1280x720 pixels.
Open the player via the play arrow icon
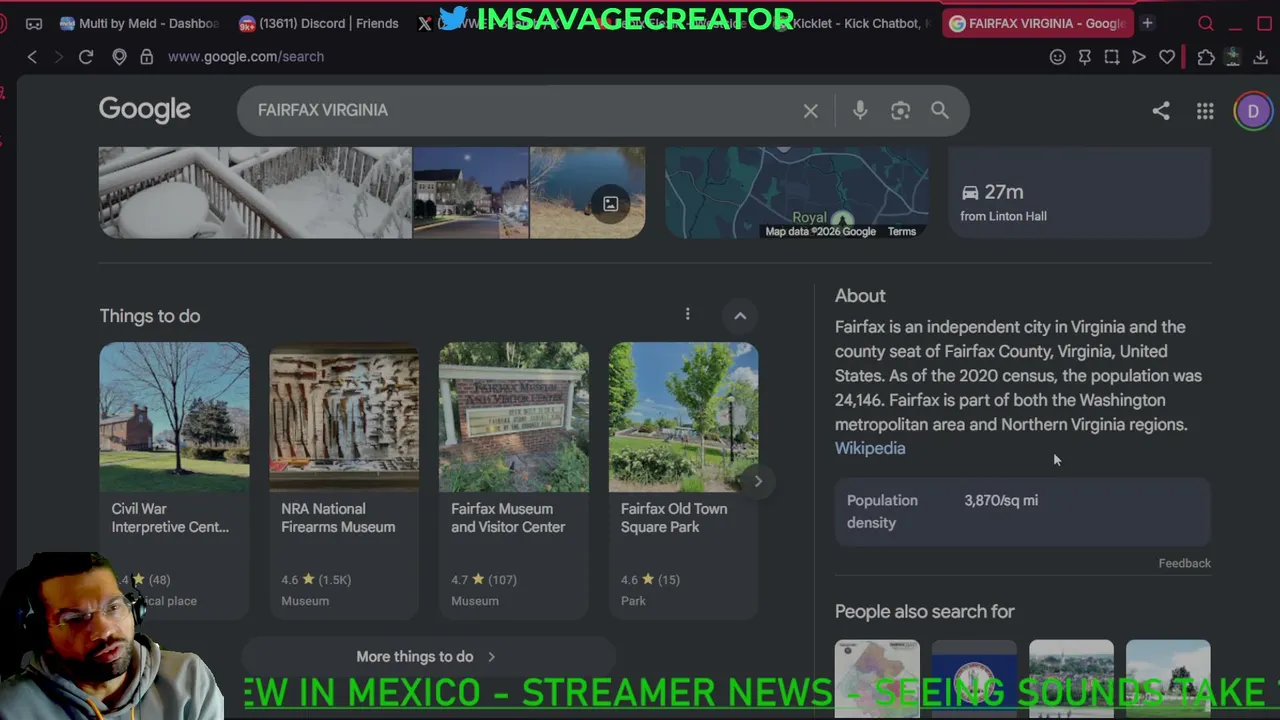click(1138, 57)
